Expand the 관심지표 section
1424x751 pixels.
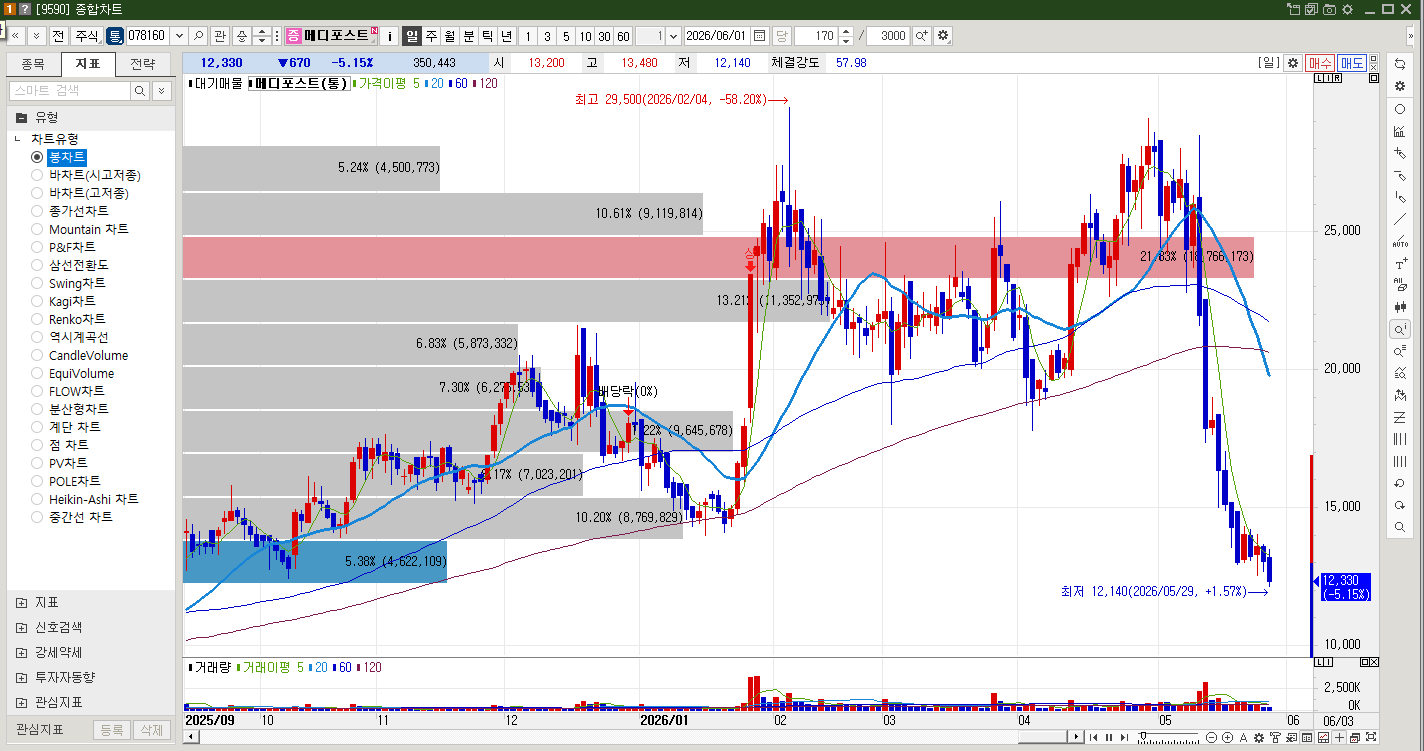coord(21,702)
